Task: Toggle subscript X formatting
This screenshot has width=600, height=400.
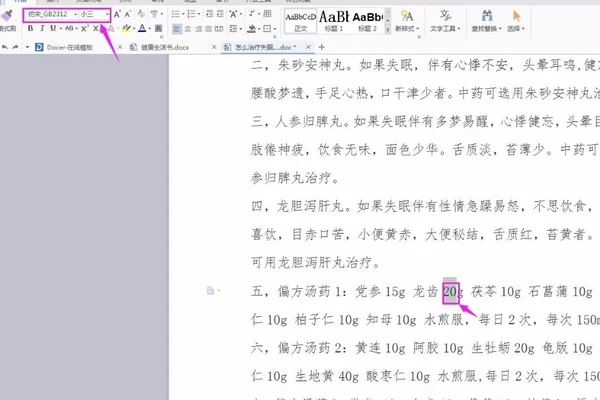Action: click(95, 28)
